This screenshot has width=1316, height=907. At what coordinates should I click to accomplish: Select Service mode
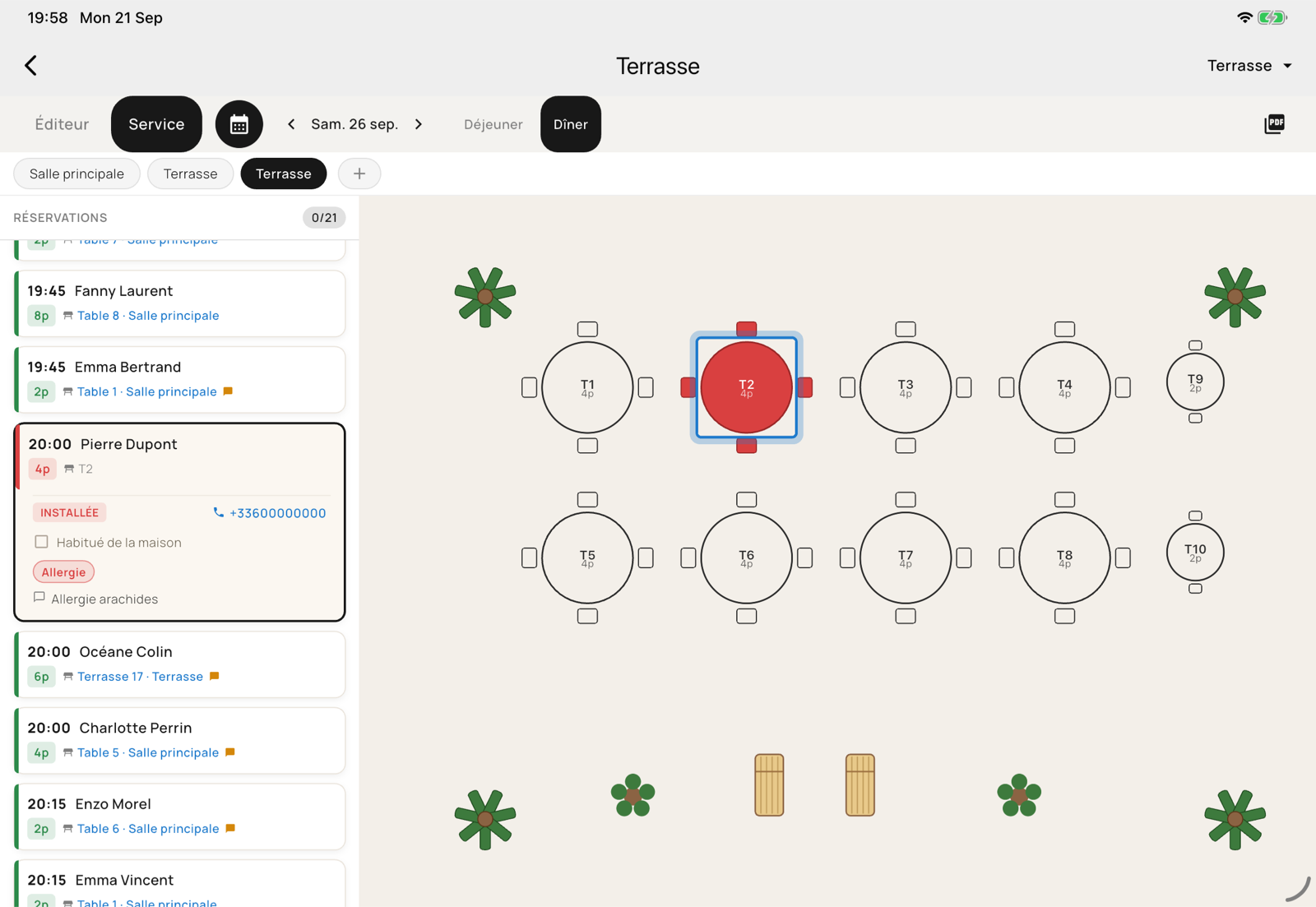[156, 124]
